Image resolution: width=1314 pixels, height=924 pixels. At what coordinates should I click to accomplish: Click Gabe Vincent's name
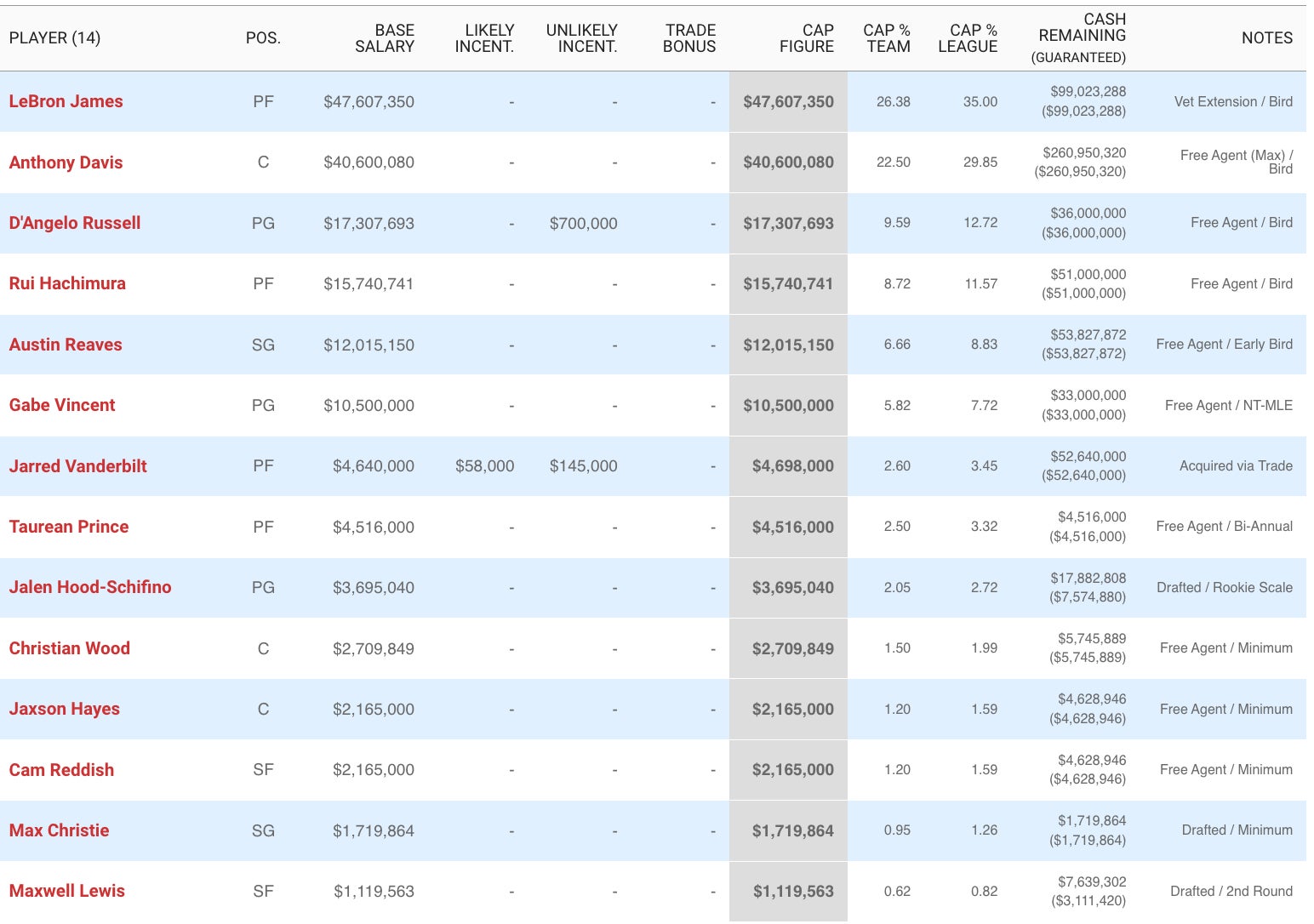62,405
